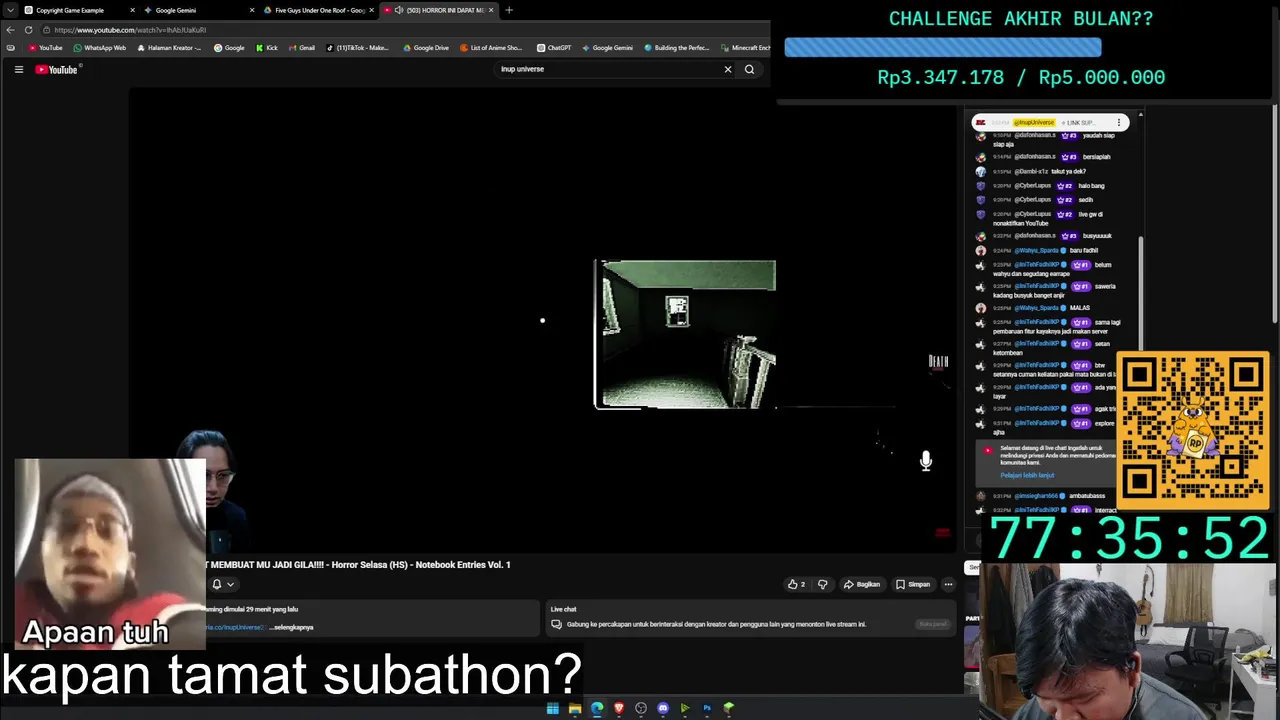Image resolution: width=1280 pixels, height=720 pixels.
Task: Open the tab search dropdown arrow
Action: pos(10,10)
